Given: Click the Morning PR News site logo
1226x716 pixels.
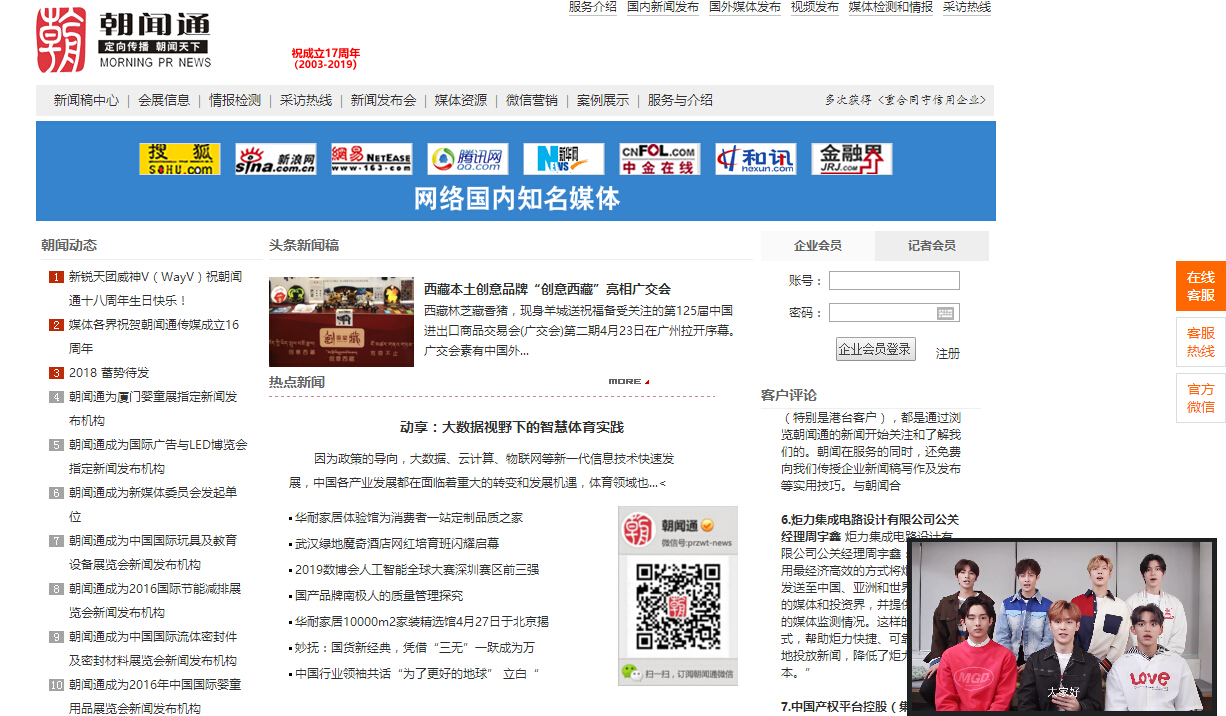Looking at the screenshot, I should (124, 40).
